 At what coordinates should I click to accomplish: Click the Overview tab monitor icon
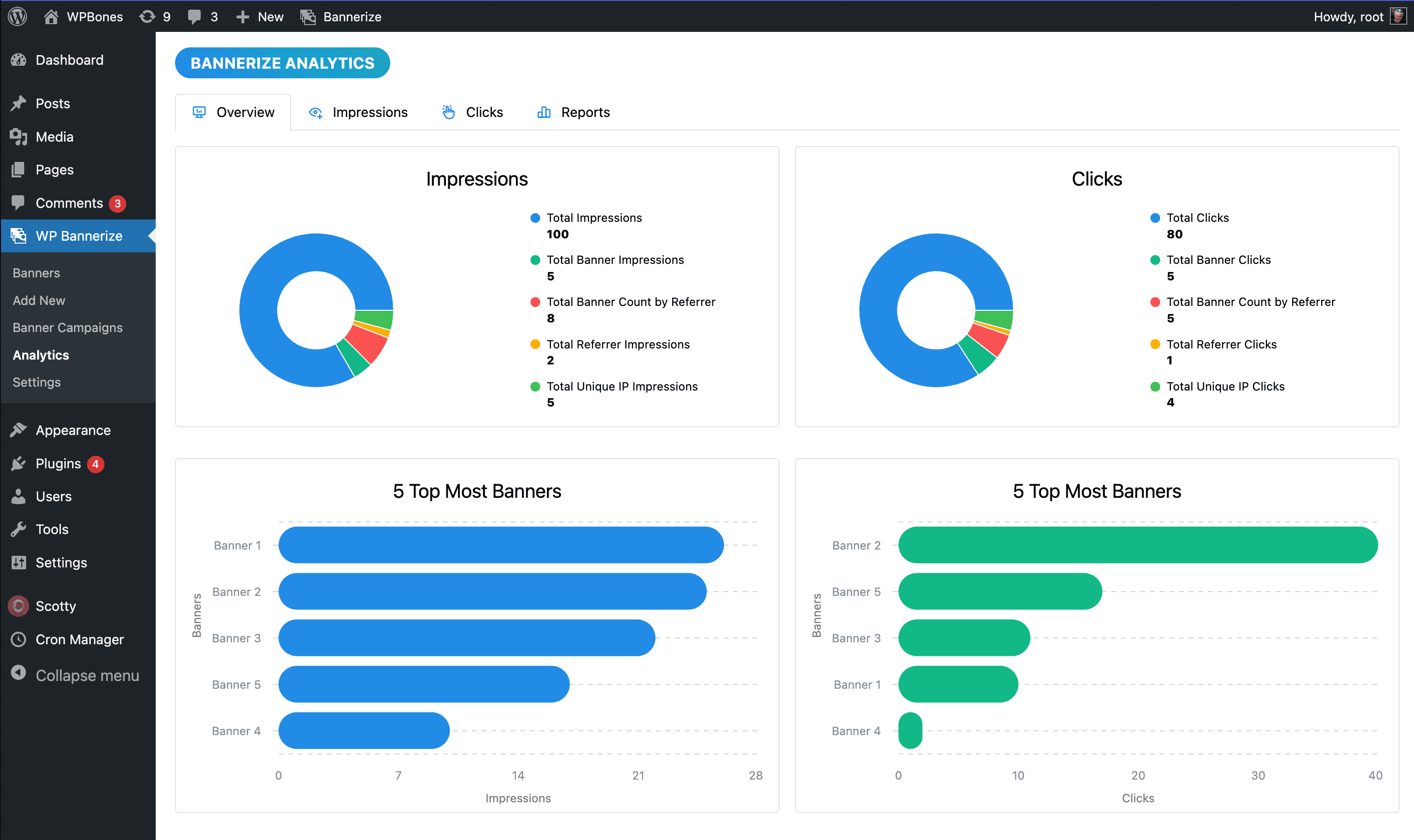(199, 112)
